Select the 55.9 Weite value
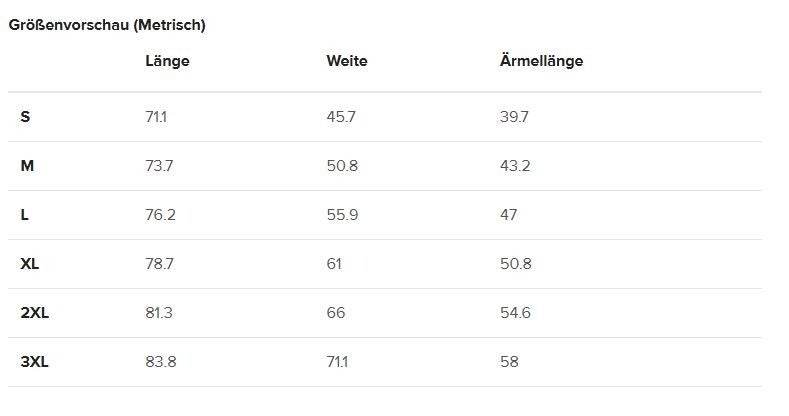Screen dimensions: 789x416 342,215
